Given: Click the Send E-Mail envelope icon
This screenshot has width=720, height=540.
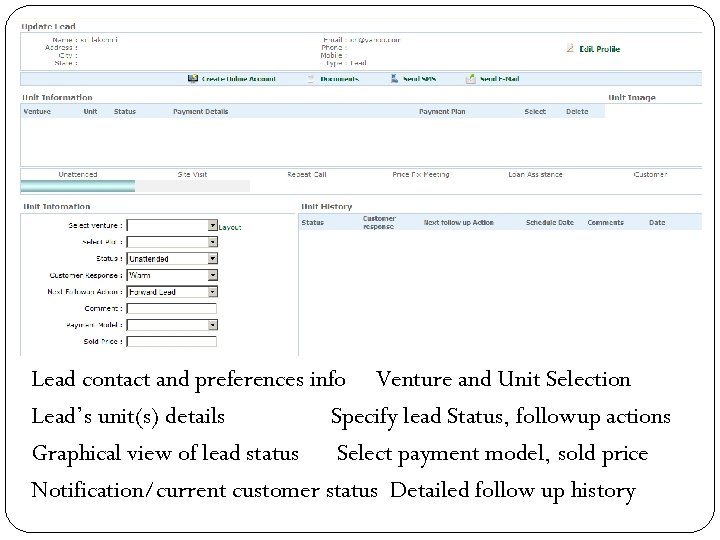Looking at the screenshot, I should coord(471,79).
